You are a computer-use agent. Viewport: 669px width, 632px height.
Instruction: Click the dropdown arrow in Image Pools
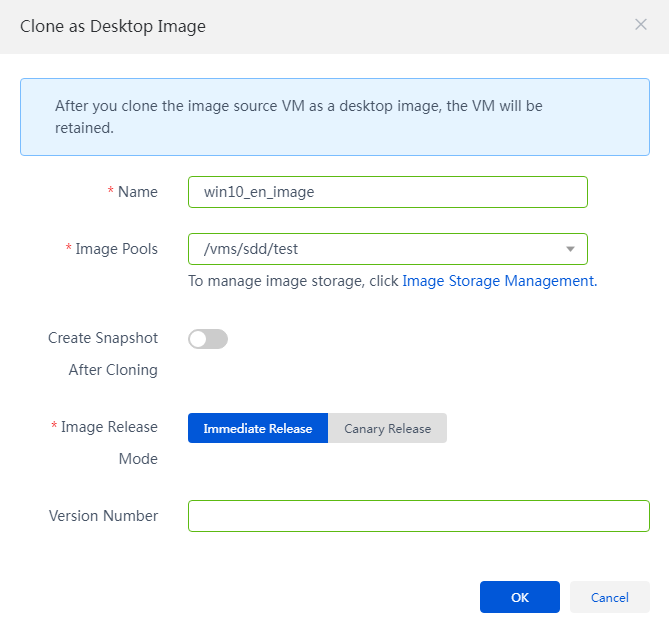pyautogui.click(x=570, y=249)
